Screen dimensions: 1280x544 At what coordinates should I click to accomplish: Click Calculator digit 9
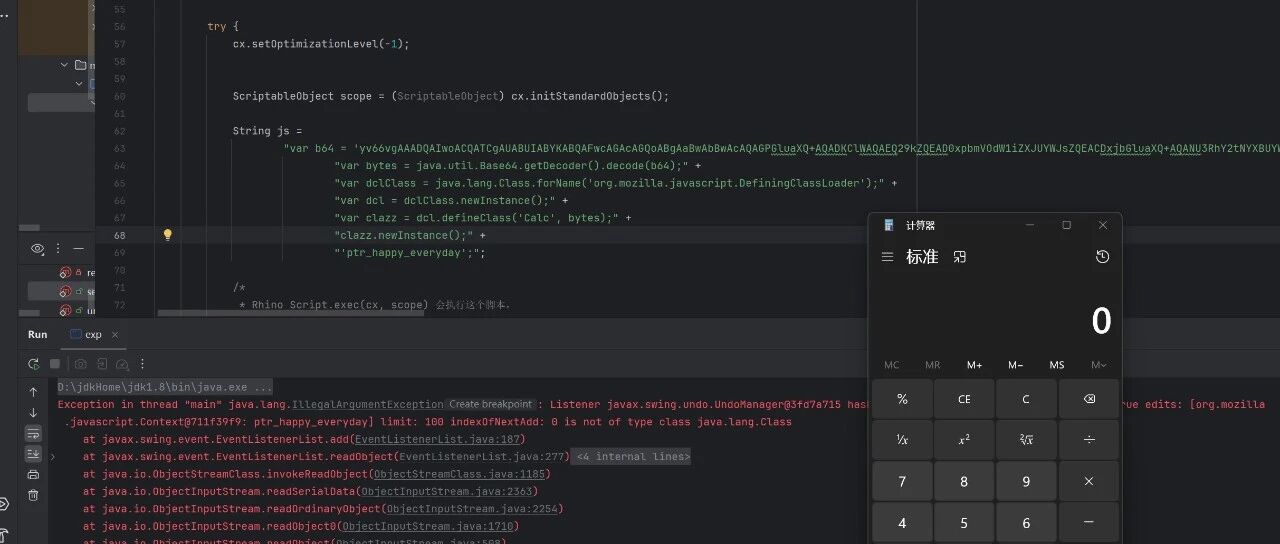(x=1026, y=481)
